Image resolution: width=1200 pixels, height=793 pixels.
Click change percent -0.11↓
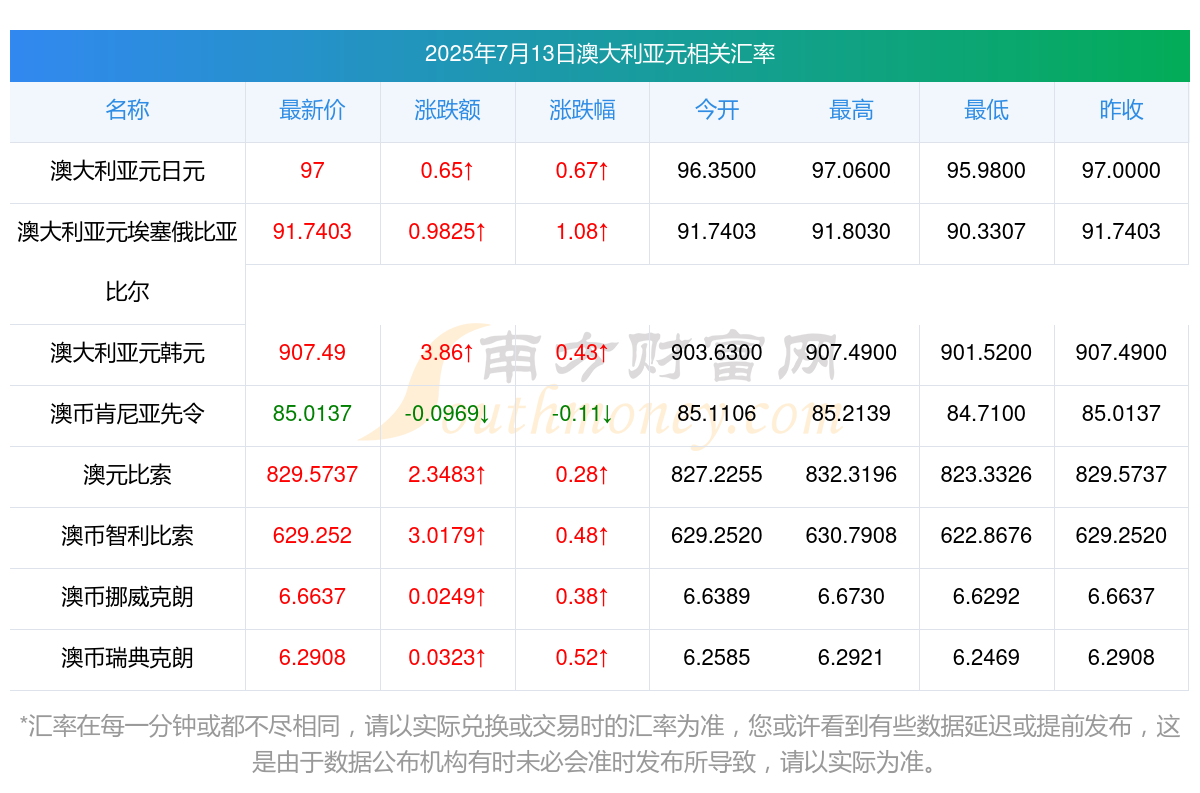click(582, 414)
